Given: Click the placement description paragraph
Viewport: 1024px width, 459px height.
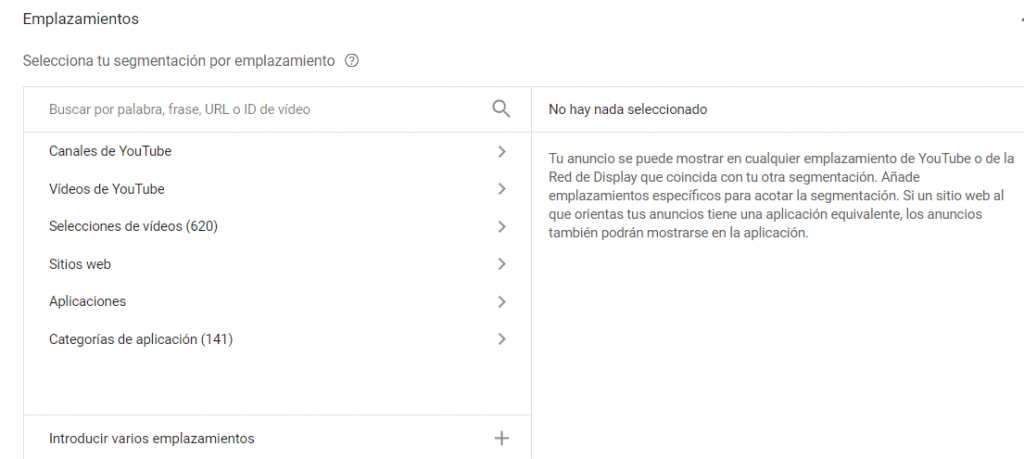Looking at the screenshot, I should click(781, 196).
